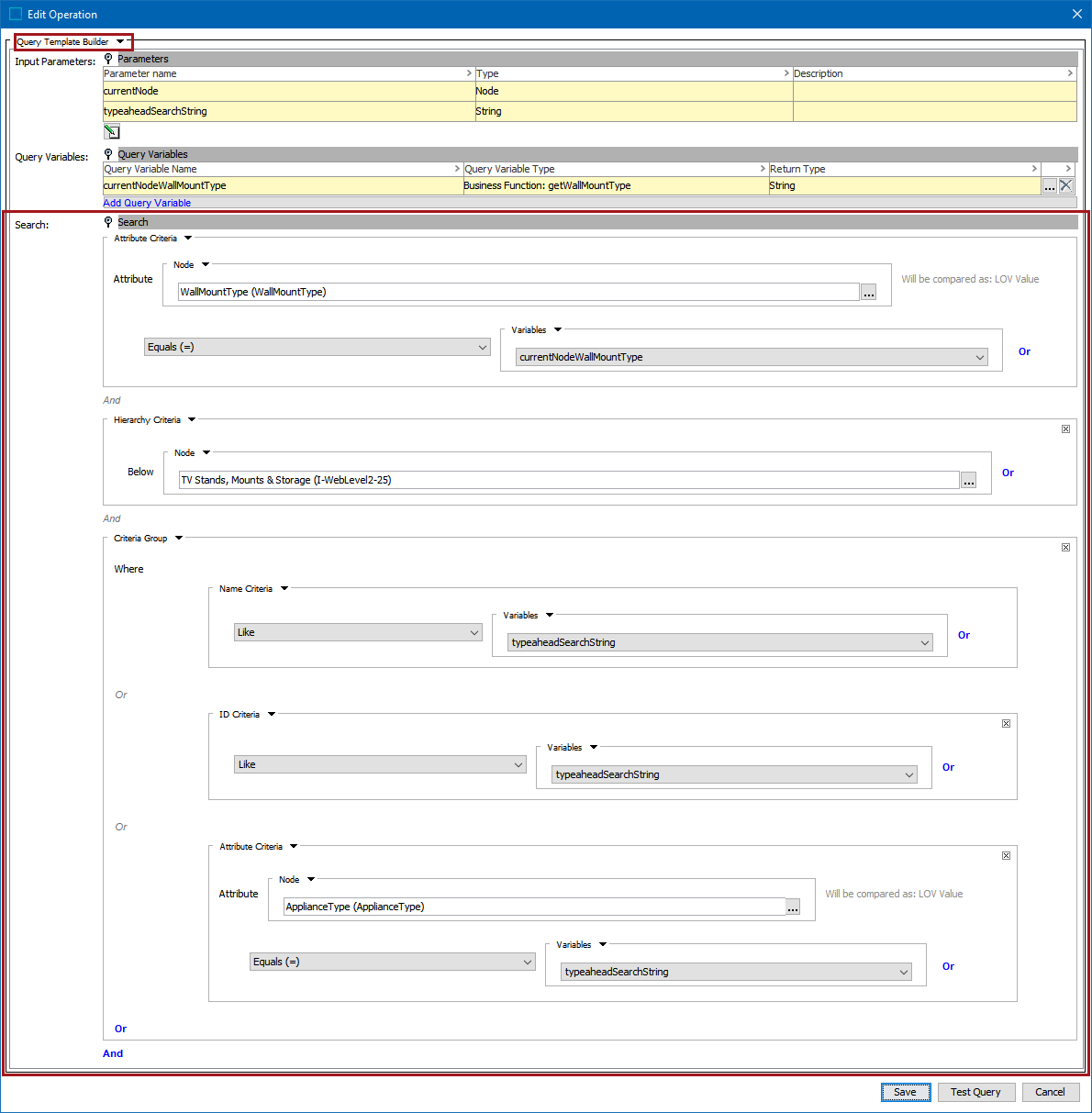Screen dimensions: 1092x1113
Task: Click the Type column header in Parameters
Action: click(x=633, y=73)
